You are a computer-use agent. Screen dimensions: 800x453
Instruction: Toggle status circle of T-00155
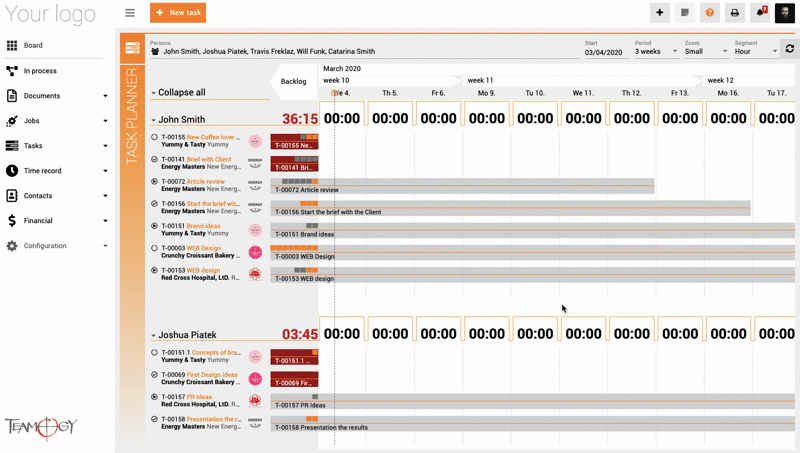pos(154,137)
